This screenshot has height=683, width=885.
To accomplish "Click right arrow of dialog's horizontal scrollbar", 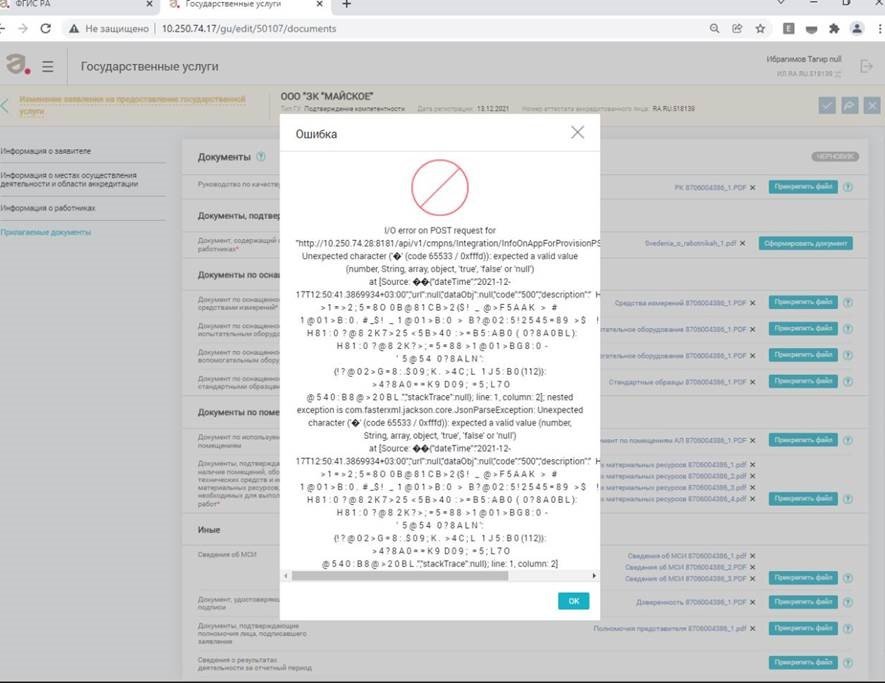I will coord(594,576).
